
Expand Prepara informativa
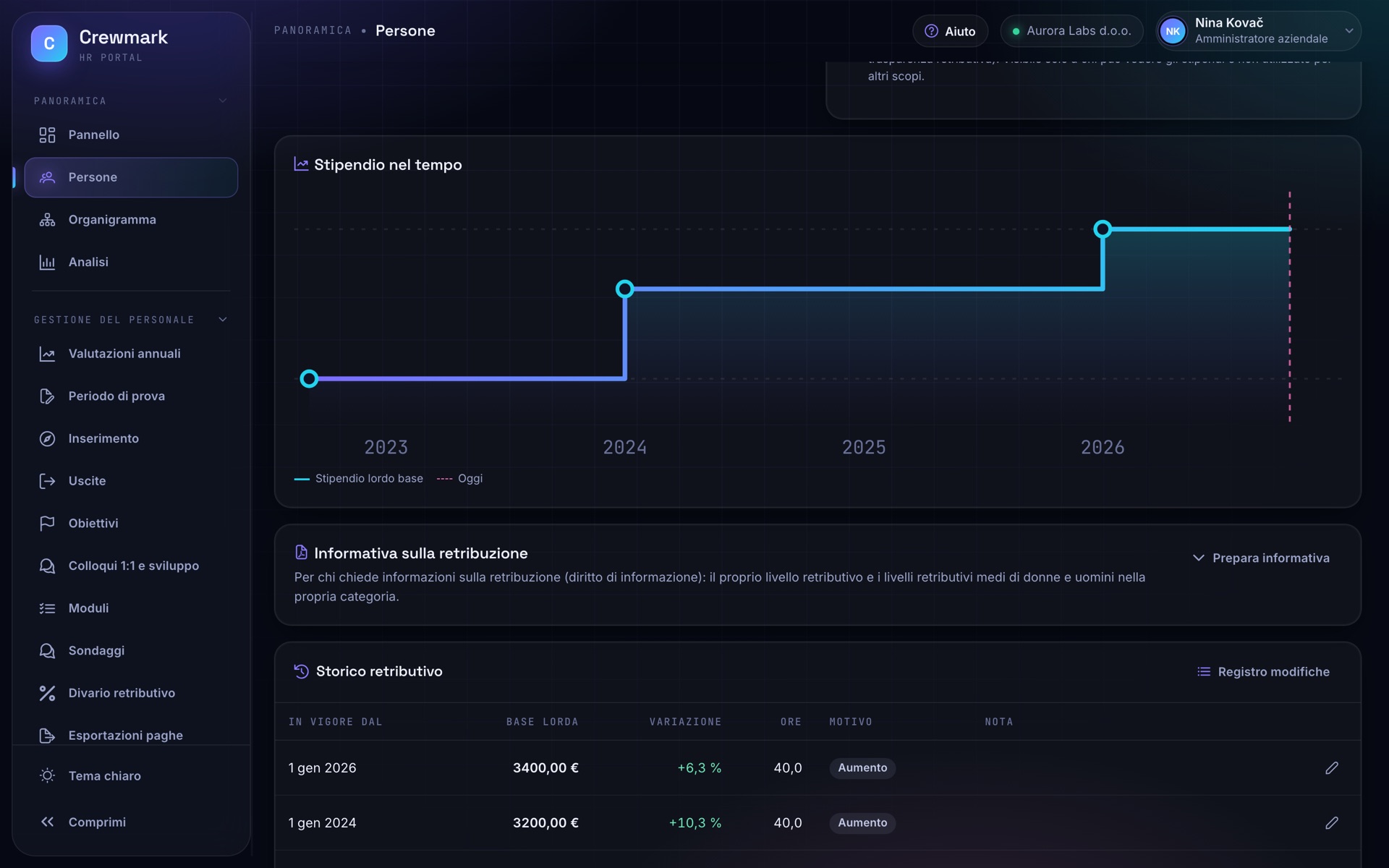coord(1261,558)
